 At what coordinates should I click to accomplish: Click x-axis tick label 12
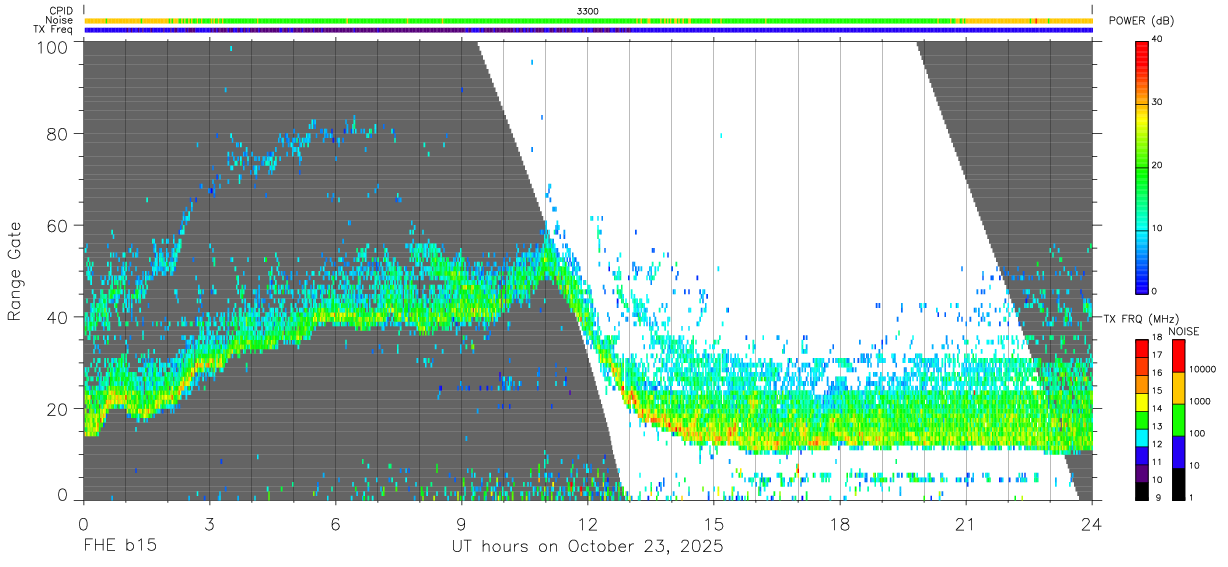tap(587, 523)
